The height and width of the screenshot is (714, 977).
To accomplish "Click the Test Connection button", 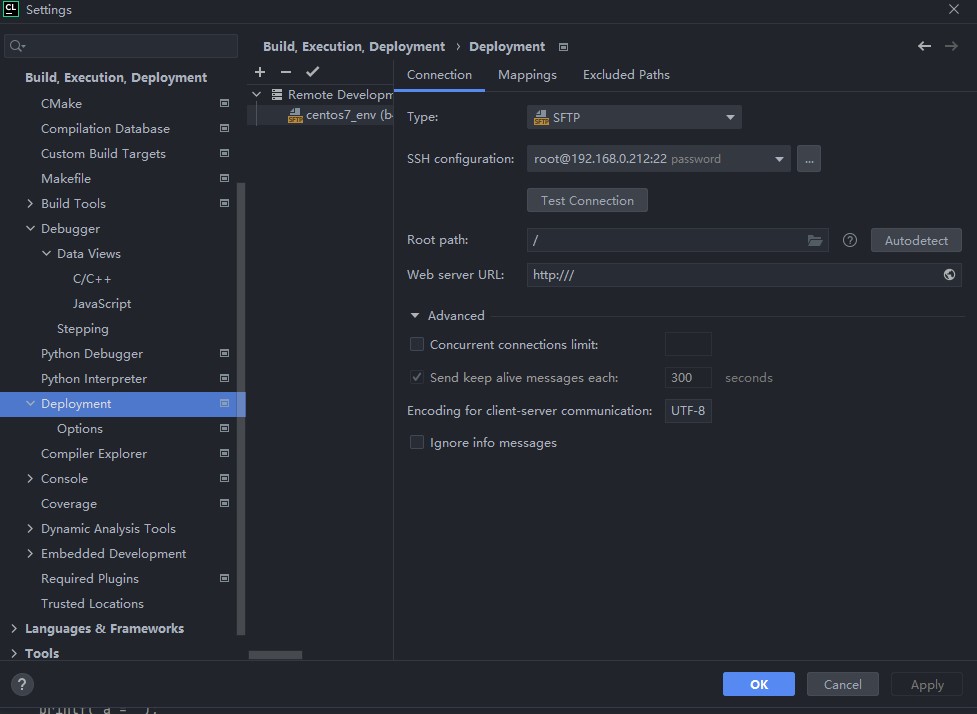I will coord(587,201).
